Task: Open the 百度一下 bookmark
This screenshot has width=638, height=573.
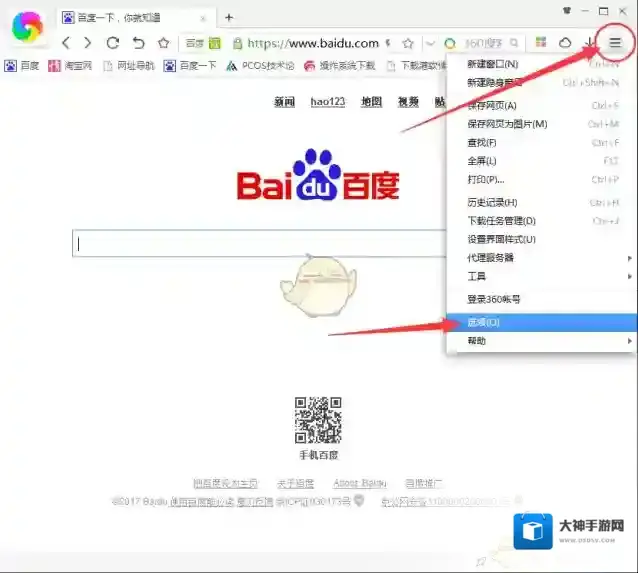Action: coord(190,66)
